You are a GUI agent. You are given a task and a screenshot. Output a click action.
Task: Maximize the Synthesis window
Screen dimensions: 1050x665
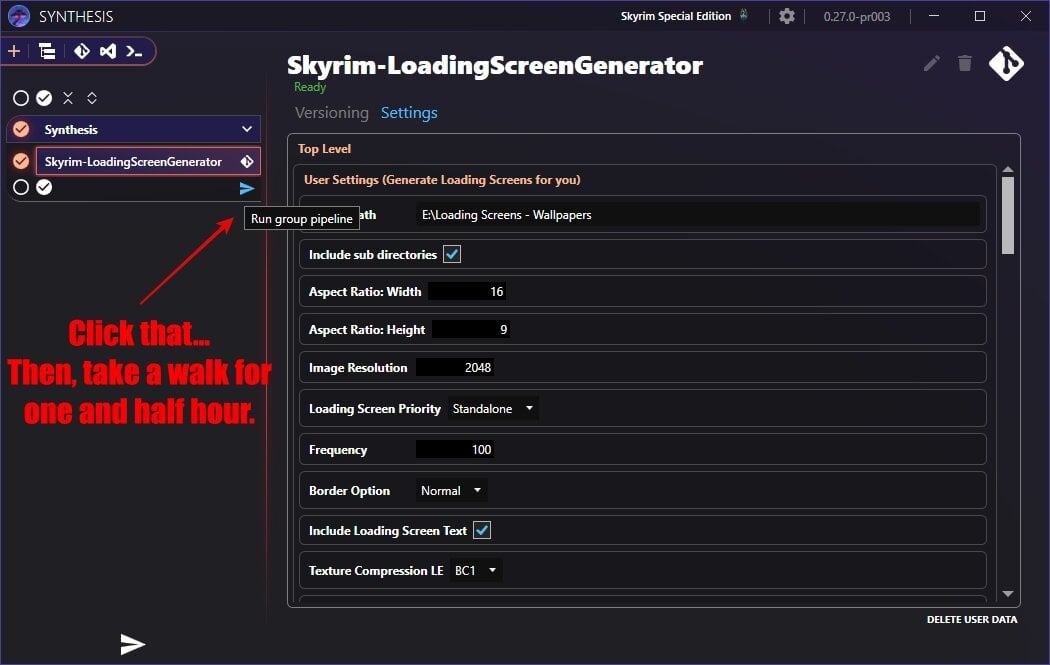(x=980, y=16)
